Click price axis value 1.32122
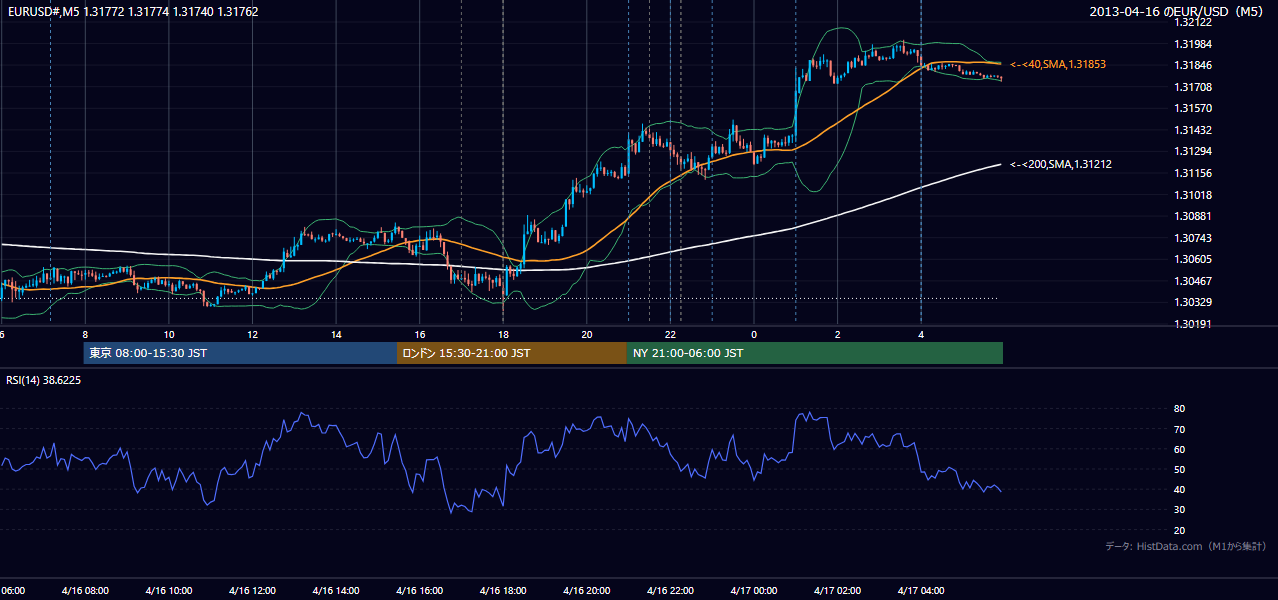 1193,22
